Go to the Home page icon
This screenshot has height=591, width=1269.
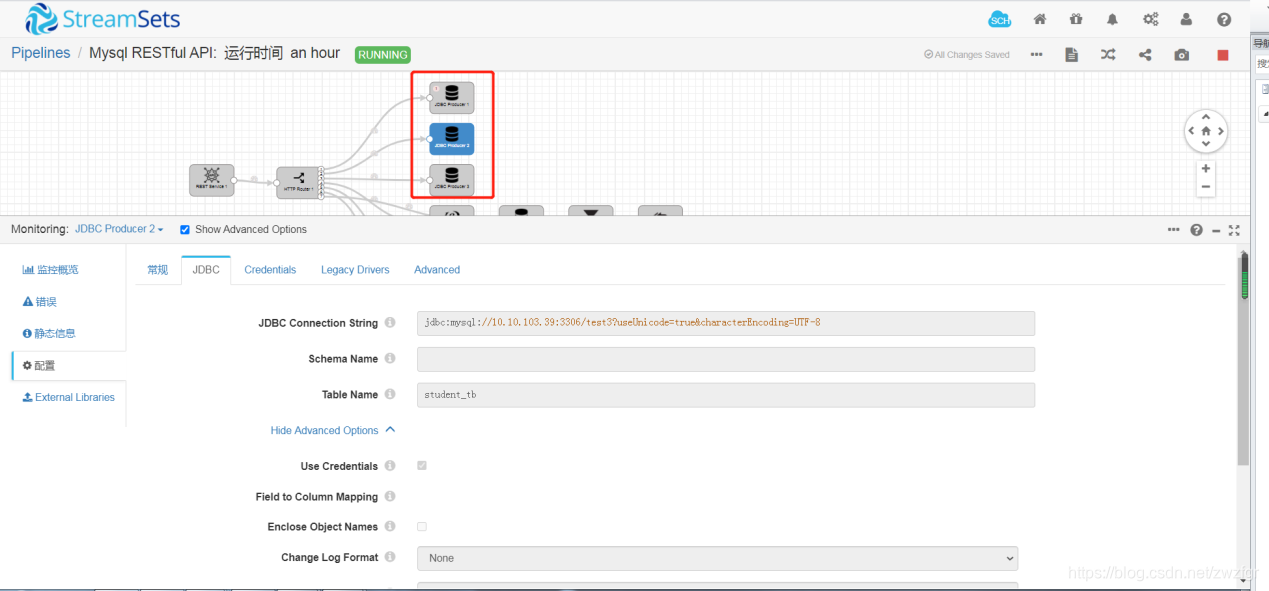(x=1040, y=19)
